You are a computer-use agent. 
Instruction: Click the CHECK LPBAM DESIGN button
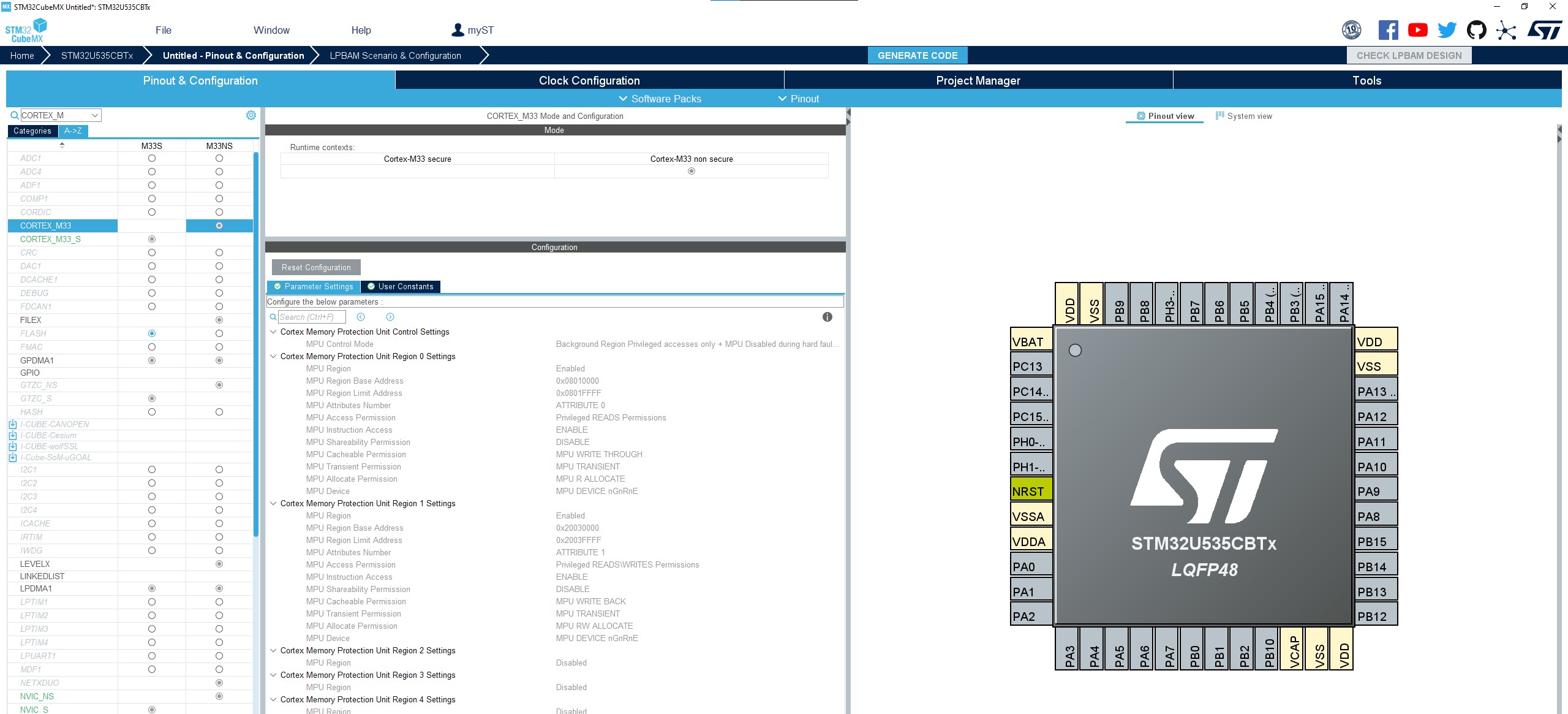click(1409, 55)
